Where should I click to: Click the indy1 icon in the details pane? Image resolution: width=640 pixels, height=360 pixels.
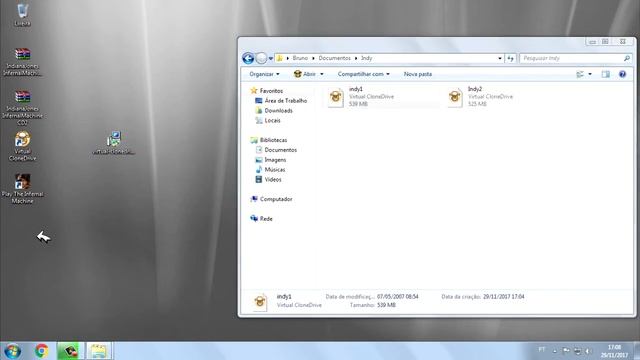pos(260,302)
